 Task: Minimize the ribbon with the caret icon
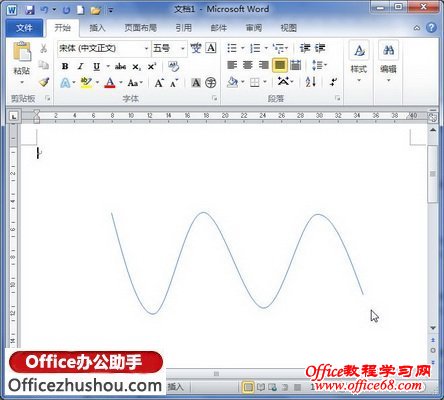[x=417, y=28]
